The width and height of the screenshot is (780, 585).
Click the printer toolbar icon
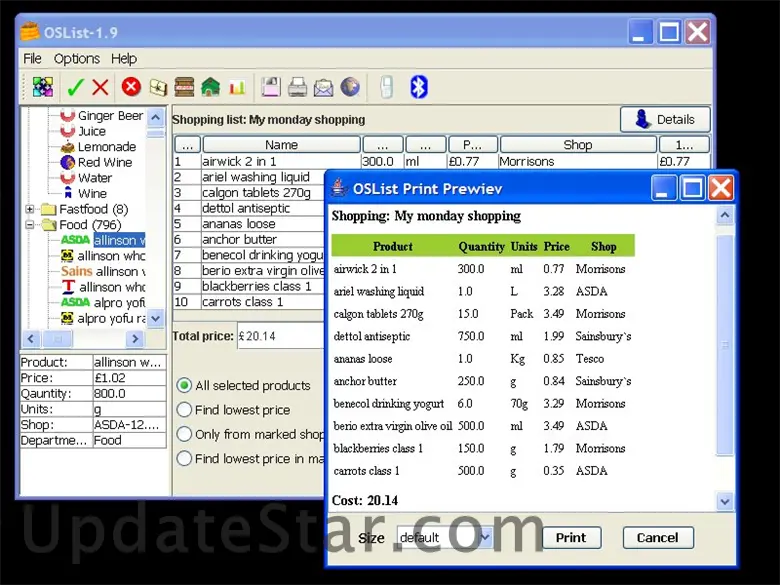point(297,87)
